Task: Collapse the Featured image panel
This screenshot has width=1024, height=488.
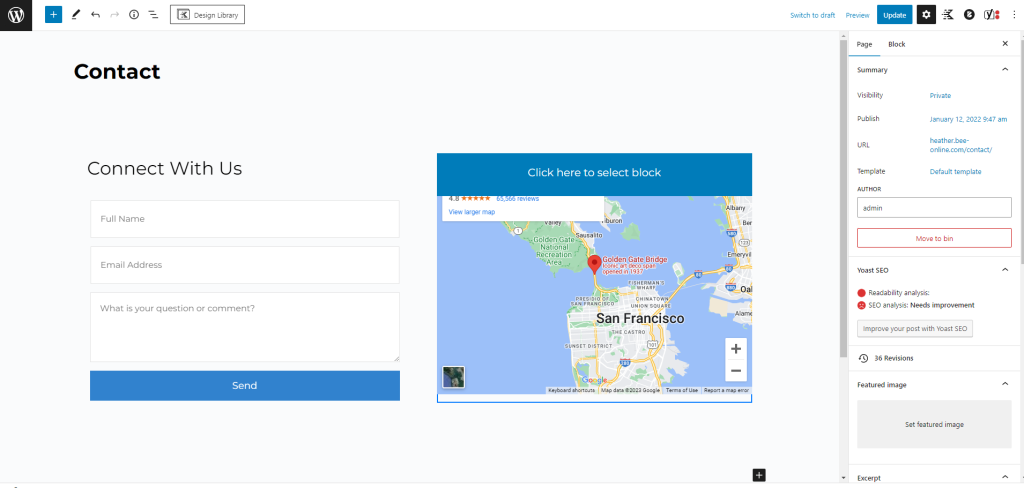Action: [x=1005, y=384]
